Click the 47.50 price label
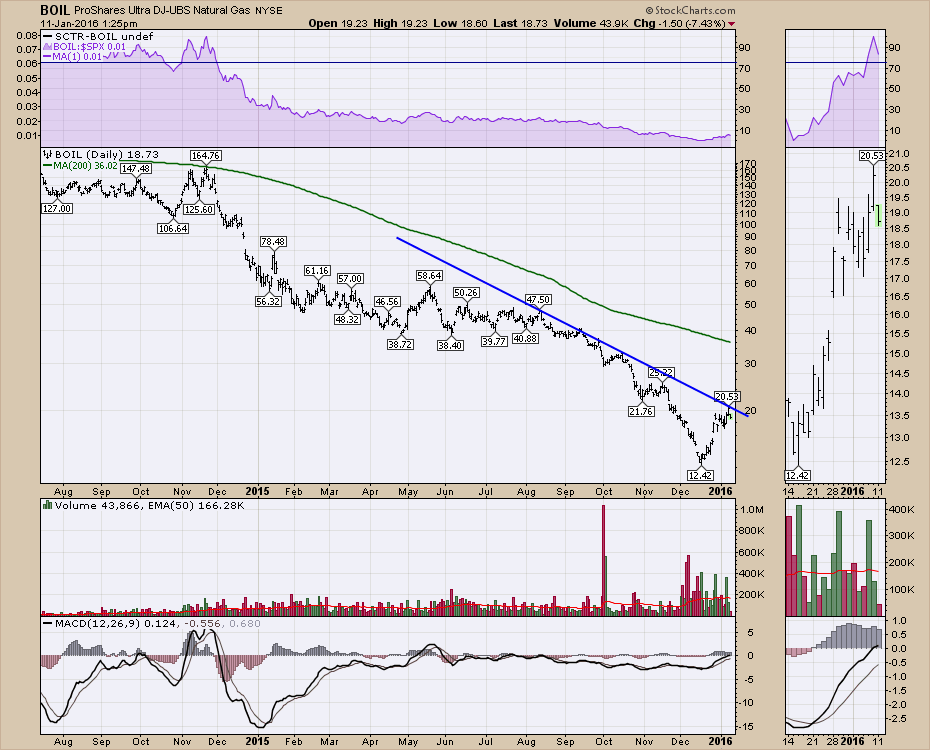 point(539,299)
